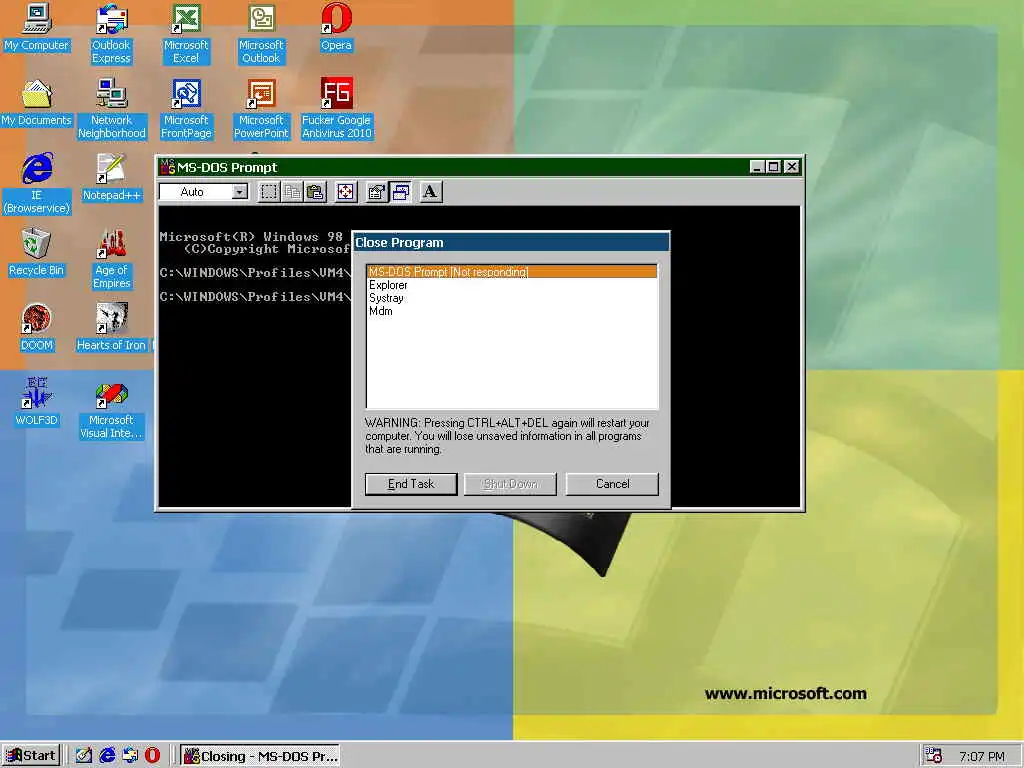Launch Hearts of Iron shortcut
The width and height of the screenshot is (1024, 768).
pyautogui.click(x=112, y=327)
